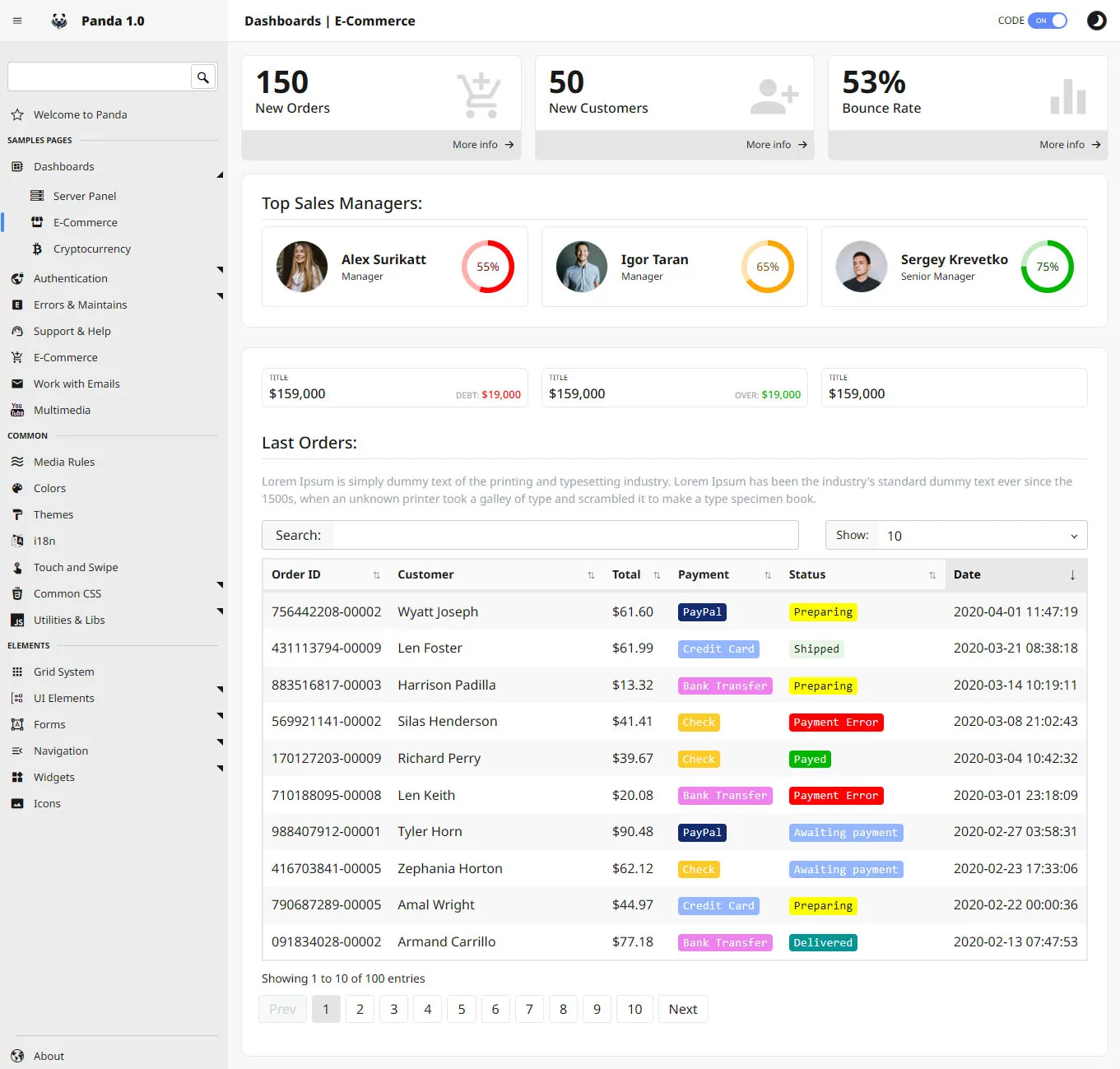Switch off the CODE toggle

[1048, 21]
